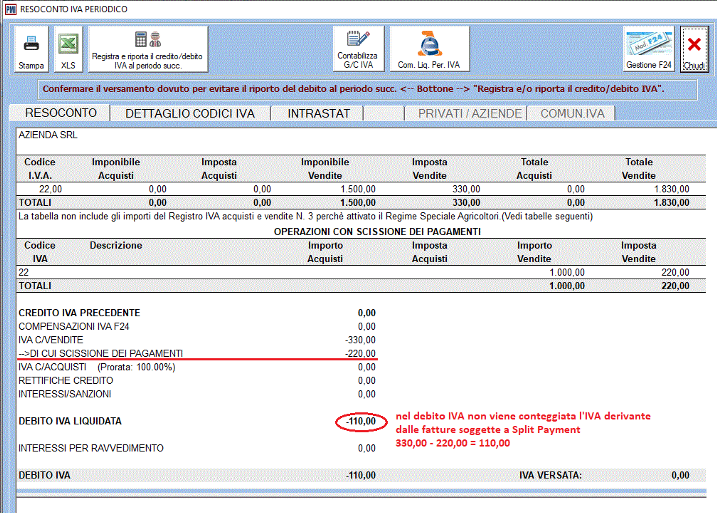
Task: Open the DETTAGLIO CODICI IVA tab
Action: 189,114
